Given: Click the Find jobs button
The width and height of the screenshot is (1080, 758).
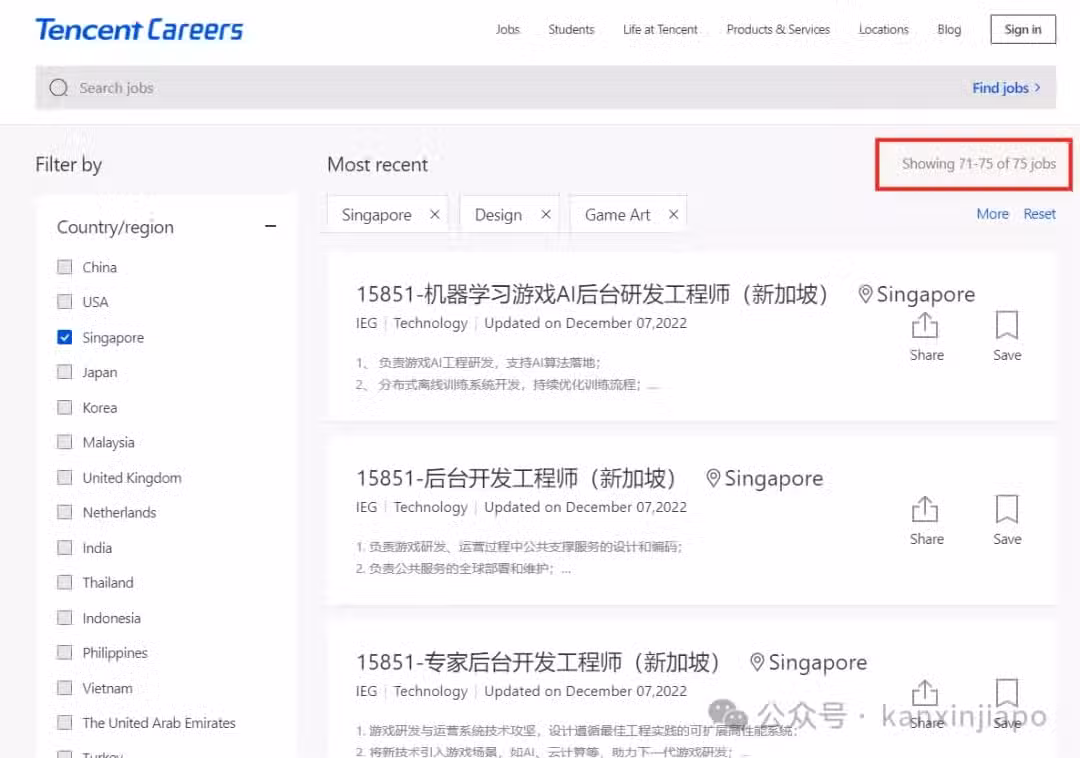Looking at the screenshot, I should (1006, 88).
